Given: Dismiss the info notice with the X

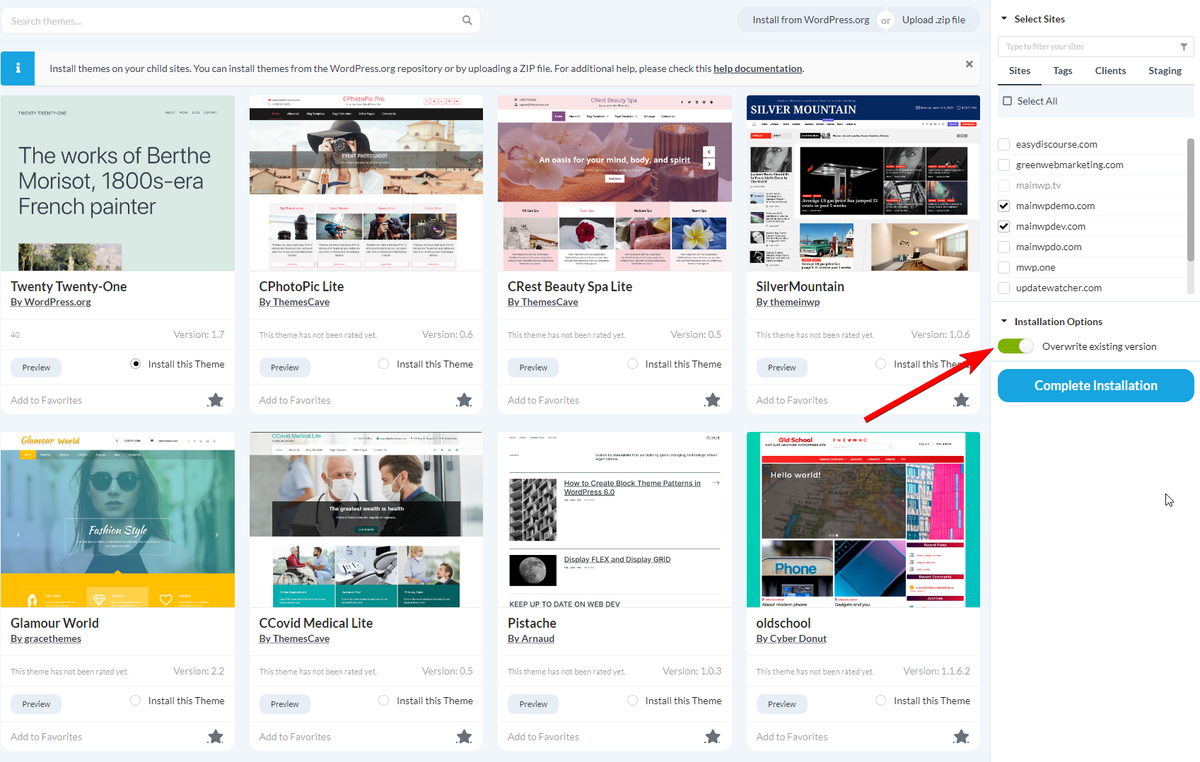Looking at the screenshot, I should [x=969, y=64].
